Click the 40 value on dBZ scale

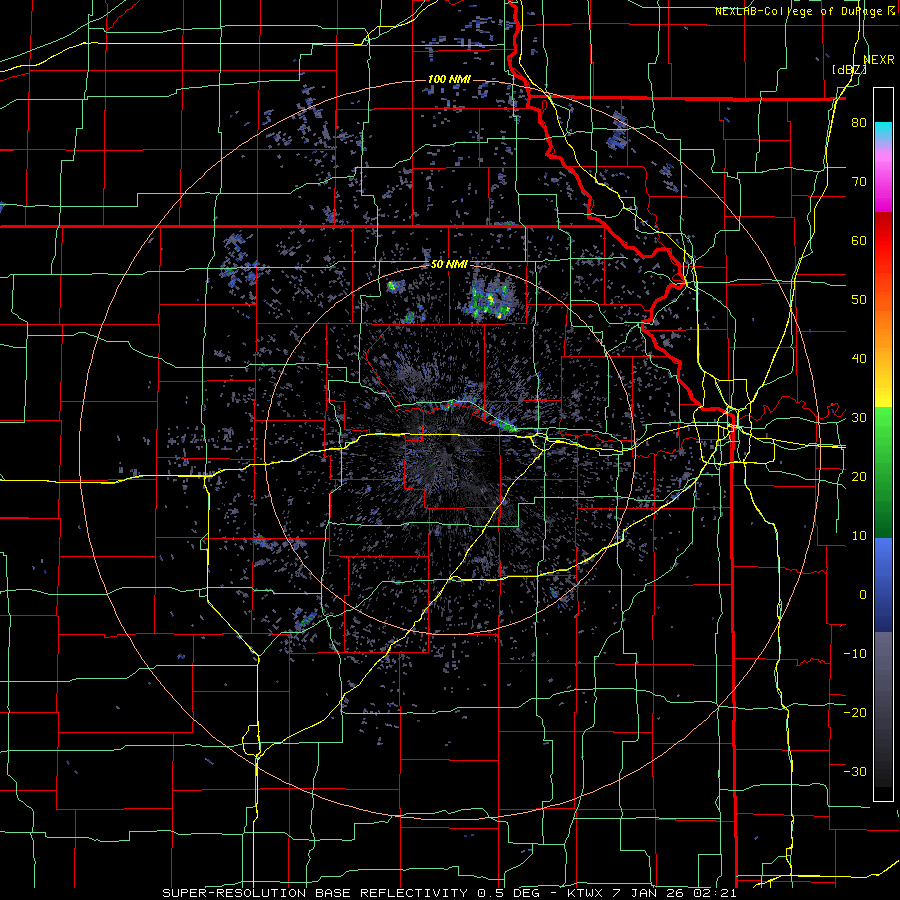[859, 359]
